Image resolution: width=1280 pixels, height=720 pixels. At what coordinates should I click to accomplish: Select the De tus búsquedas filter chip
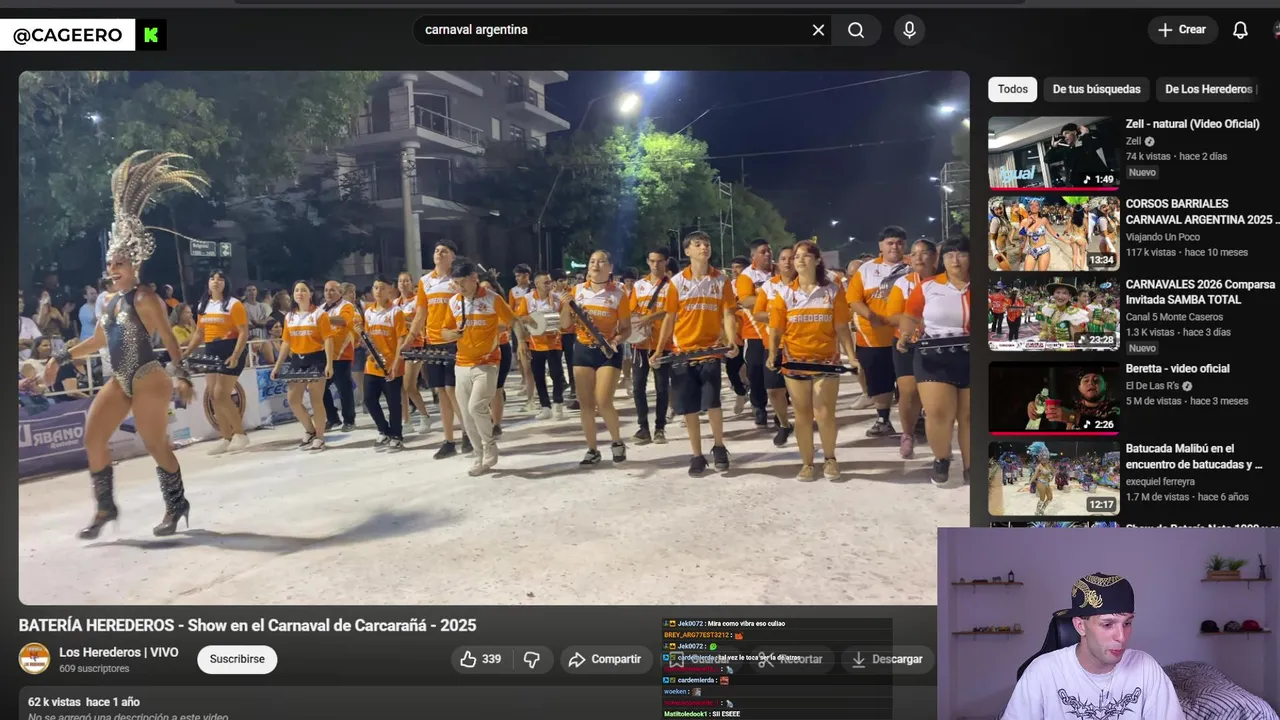1096,89
